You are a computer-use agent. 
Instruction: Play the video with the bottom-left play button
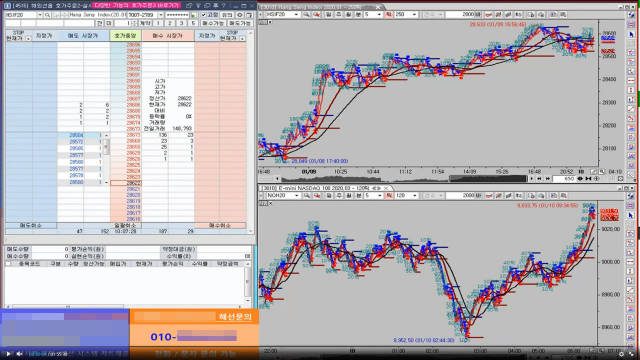8,354
